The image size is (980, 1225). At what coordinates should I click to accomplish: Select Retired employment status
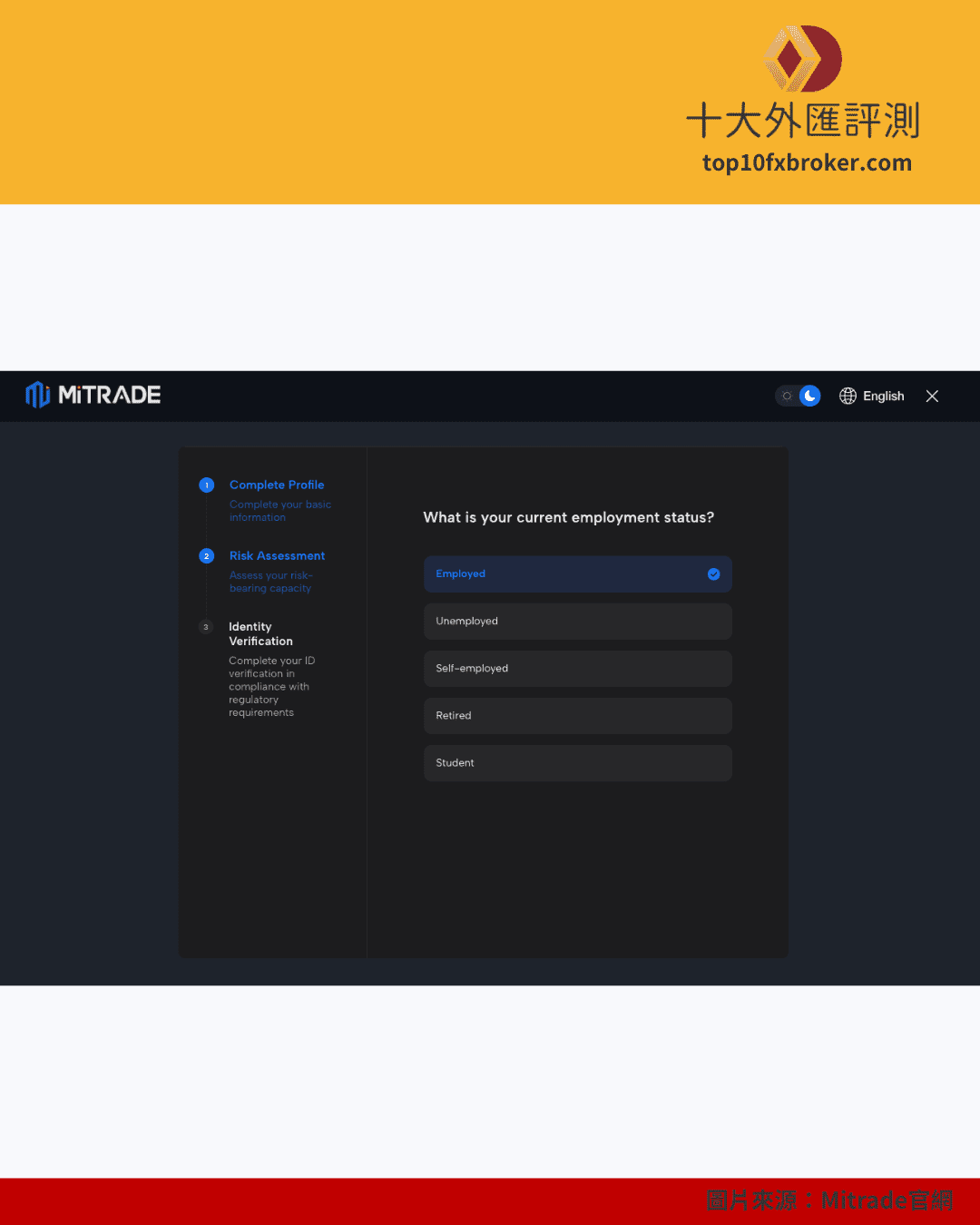577,716
